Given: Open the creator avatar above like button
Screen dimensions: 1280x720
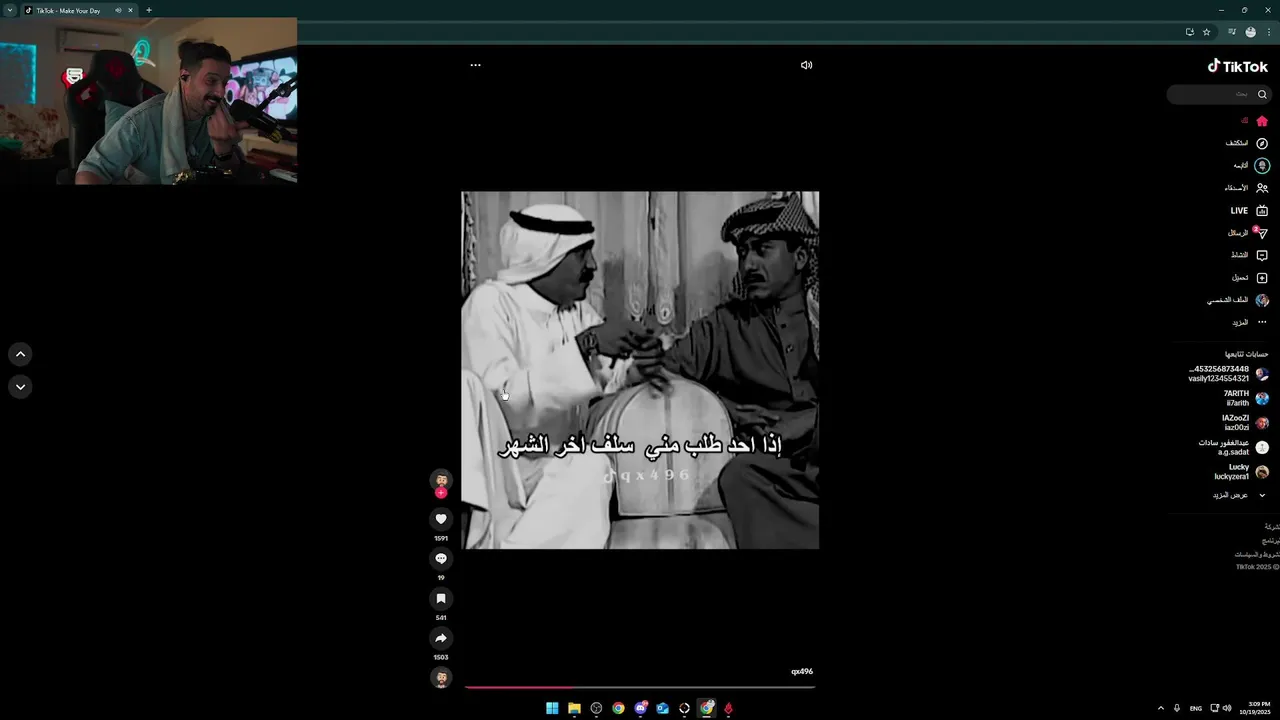Looking at the screenshot, I should (441, 480).
